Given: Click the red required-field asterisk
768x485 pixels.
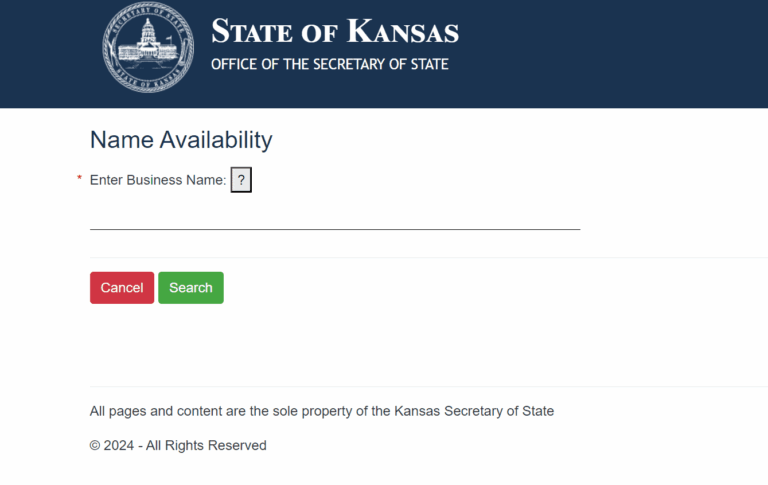Looking at the screenshot, I should pyautogui.click(x=79, y=179).
